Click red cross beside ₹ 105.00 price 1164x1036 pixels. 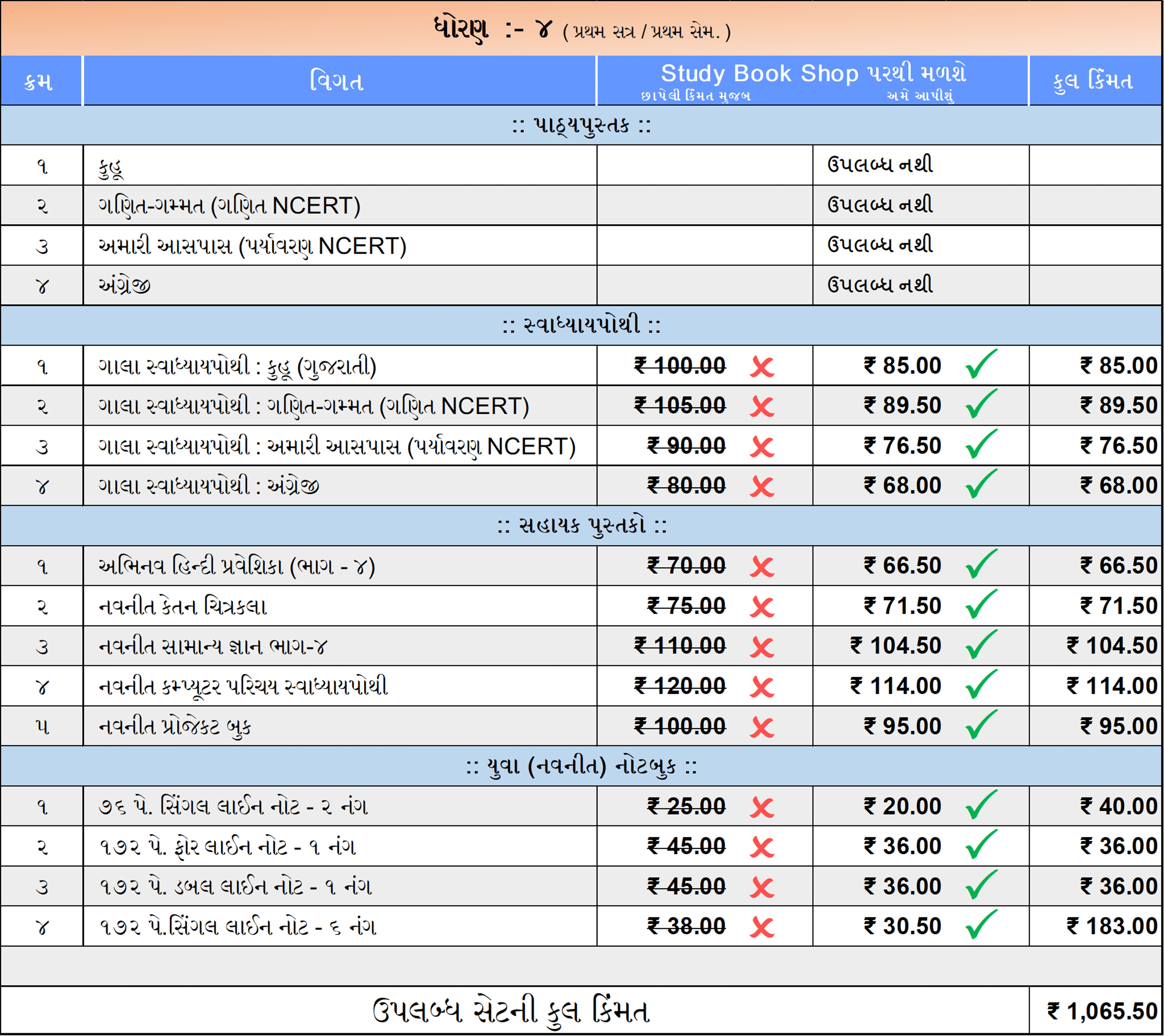[x=762, y=407]
